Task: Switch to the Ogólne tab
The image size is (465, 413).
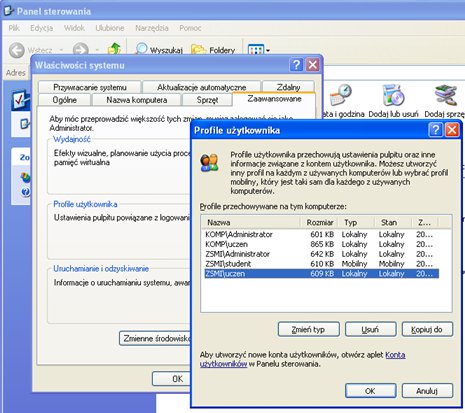Action: (x=65, y=100)
